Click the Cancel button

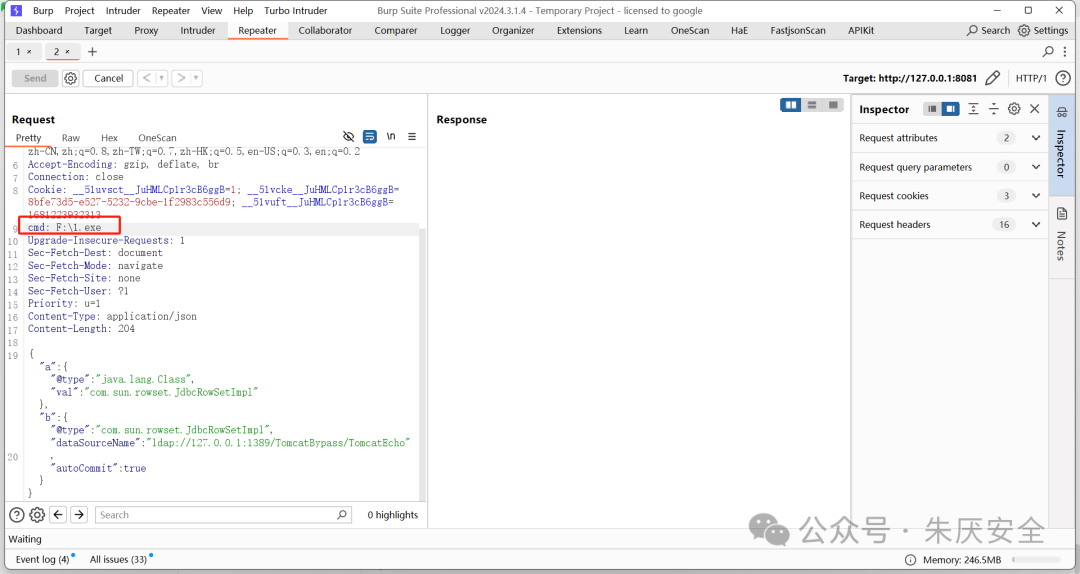(x=108, y=79)
